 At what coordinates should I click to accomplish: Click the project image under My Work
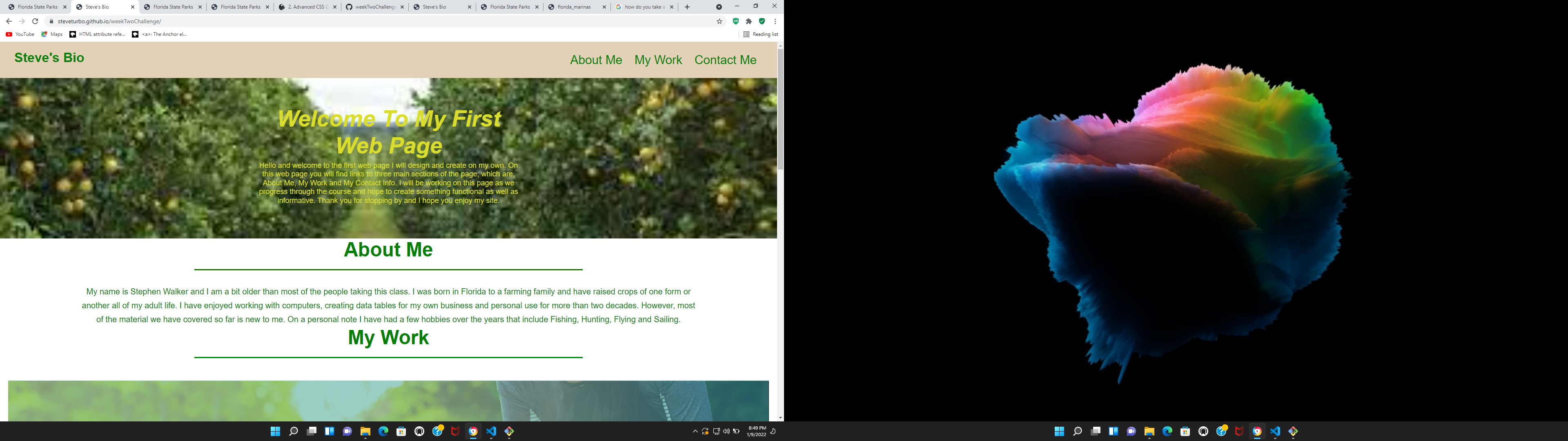pos(388,401)
